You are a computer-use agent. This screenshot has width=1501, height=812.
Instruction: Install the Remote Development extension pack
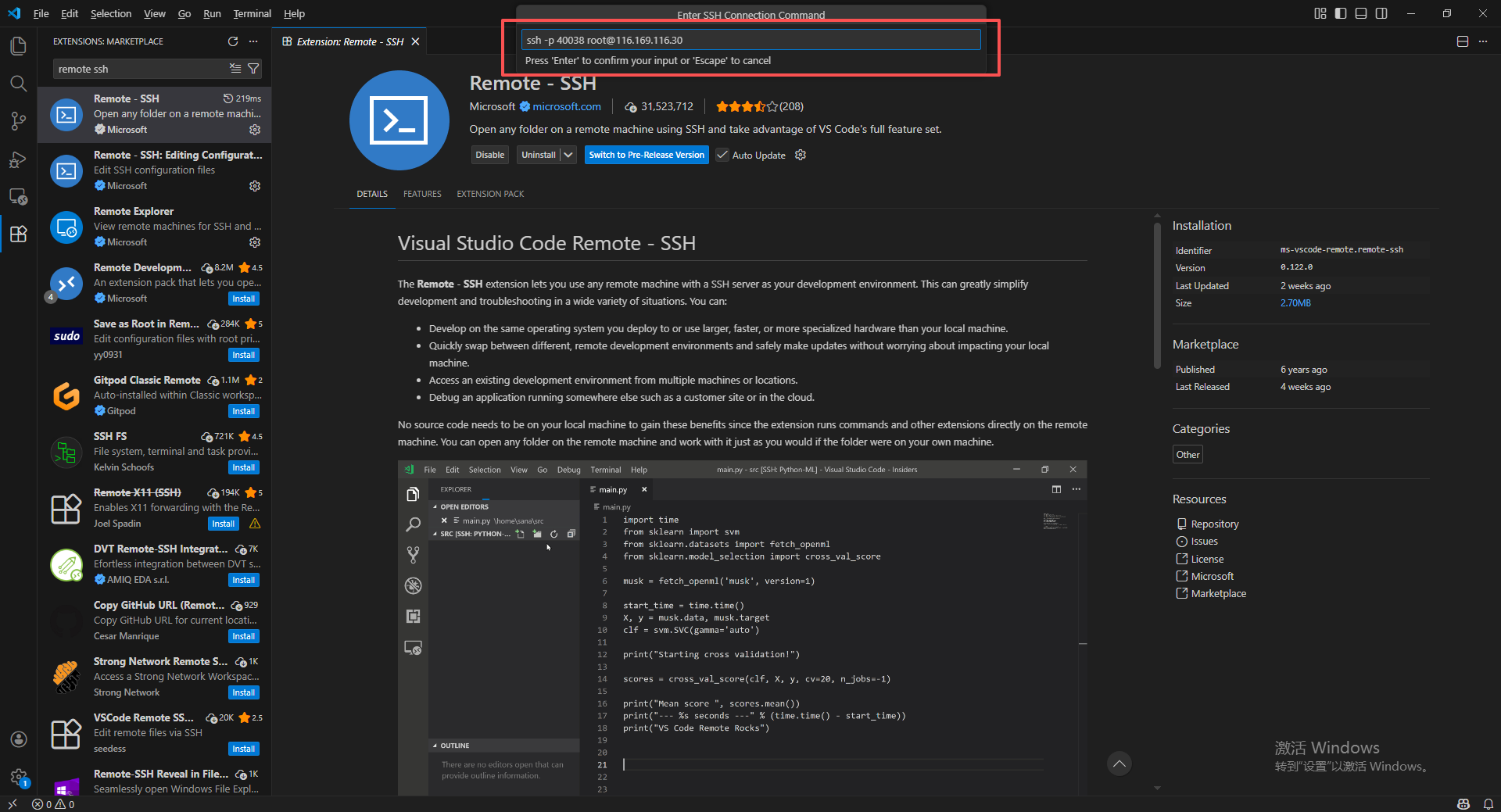(x=244, y=299)
